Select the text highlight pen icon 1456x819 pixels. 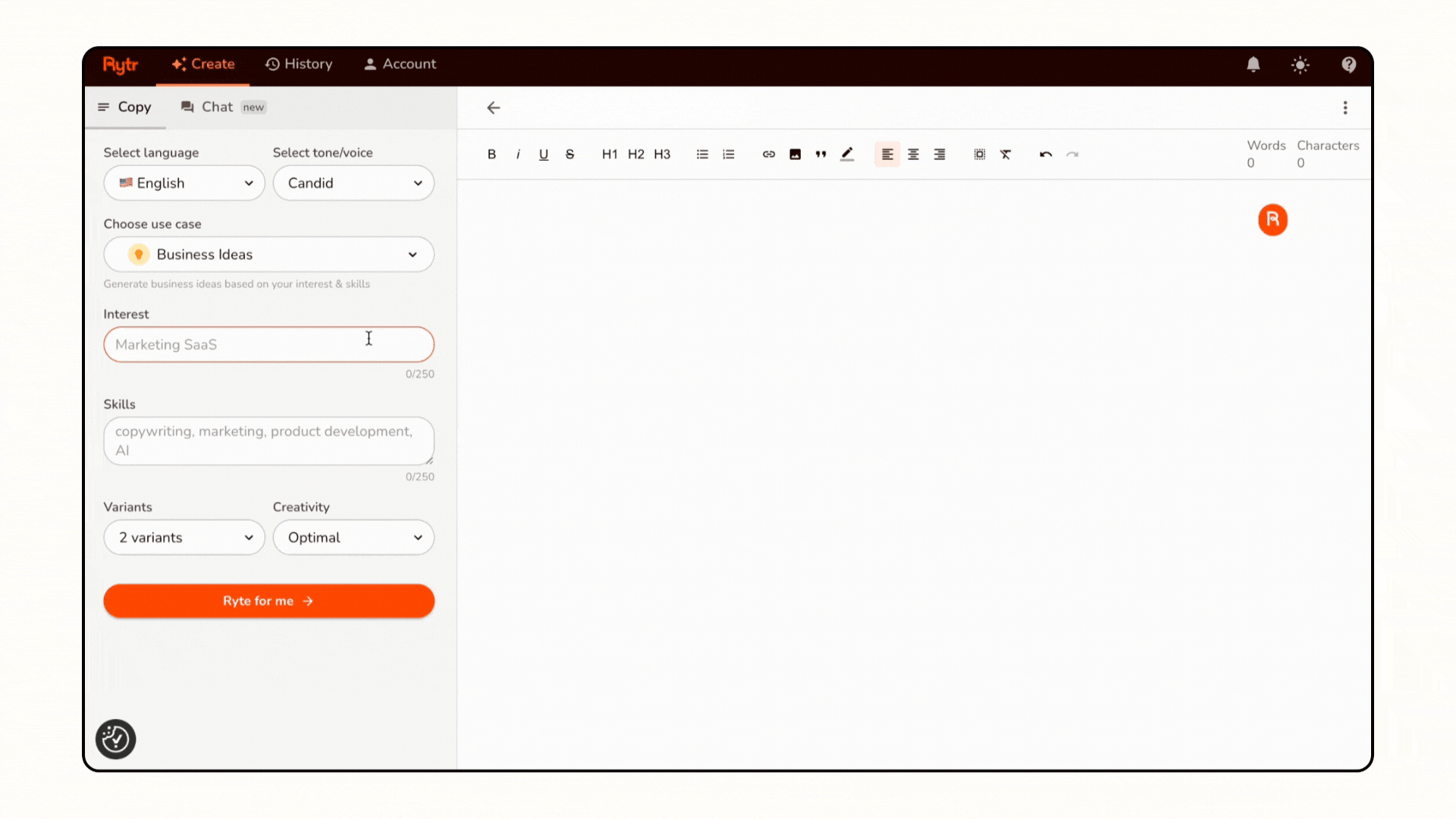tap(847, 154)
